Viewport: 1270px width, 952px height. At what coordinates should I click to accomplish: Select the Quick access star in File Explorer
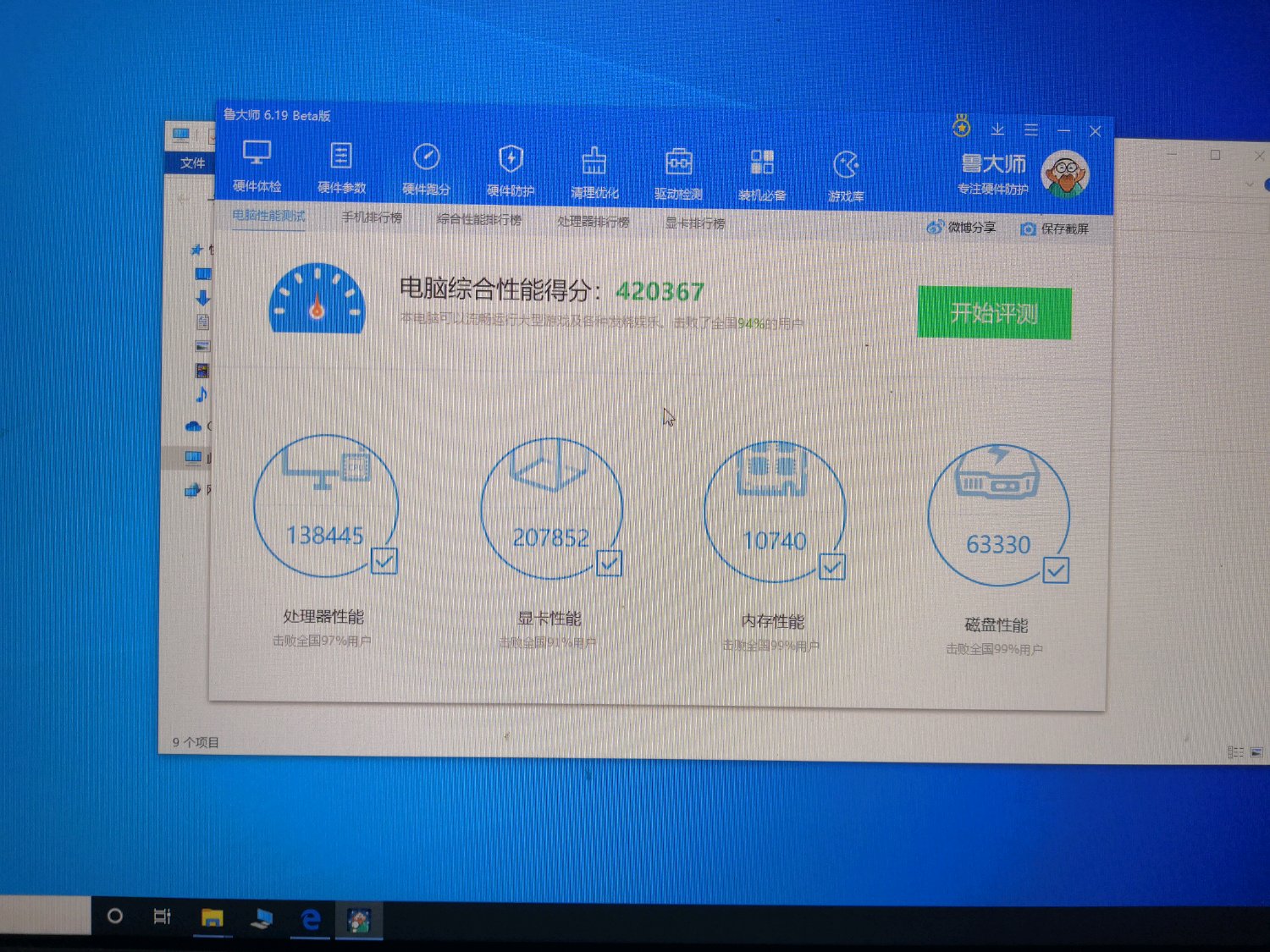(x=196, y=250)
